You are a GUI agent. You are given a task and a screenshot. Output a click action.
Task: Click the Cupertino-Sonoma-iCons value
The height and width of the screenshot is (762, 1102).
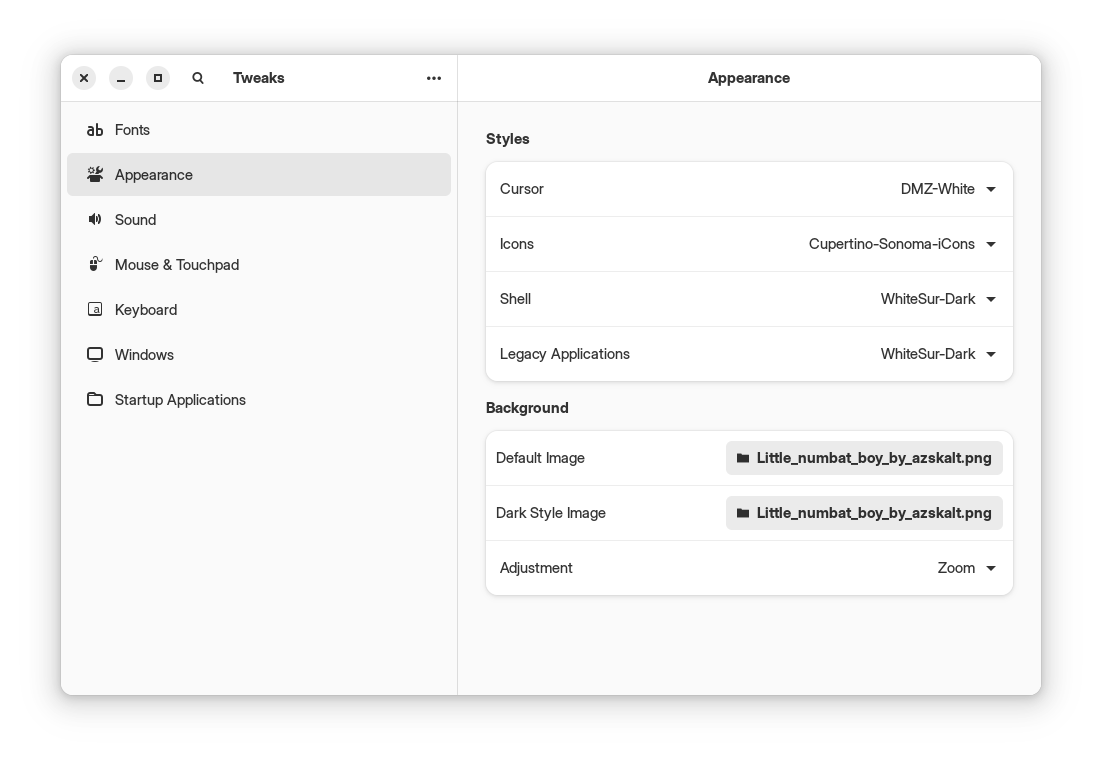tap(891, 244)
